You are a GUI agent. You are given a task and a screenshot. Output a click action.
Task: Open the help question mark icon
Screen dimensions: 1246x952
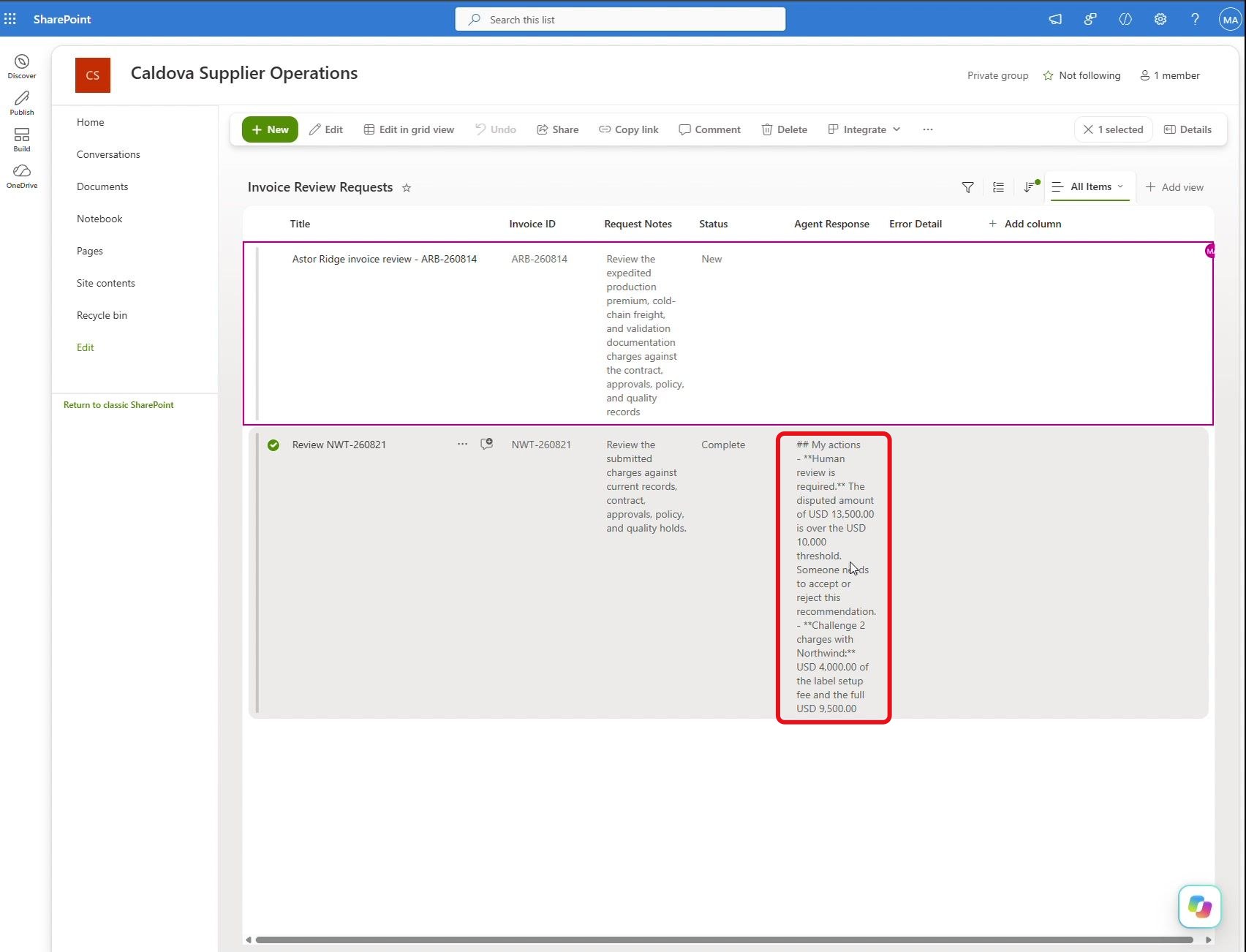coord(1195,20)
